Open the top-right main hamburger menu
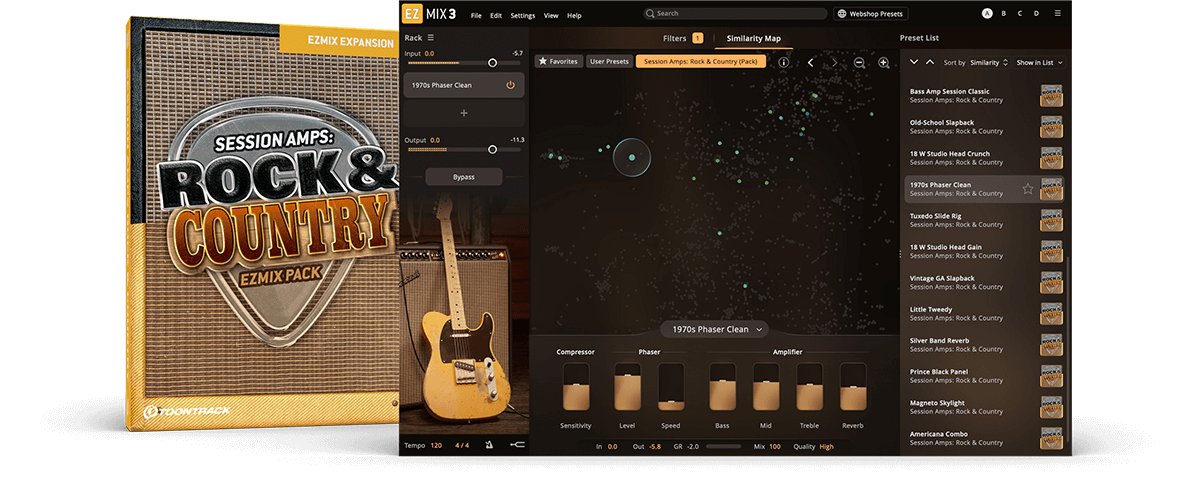This screenshot has width=1200, height=488. click(1059, 14)
